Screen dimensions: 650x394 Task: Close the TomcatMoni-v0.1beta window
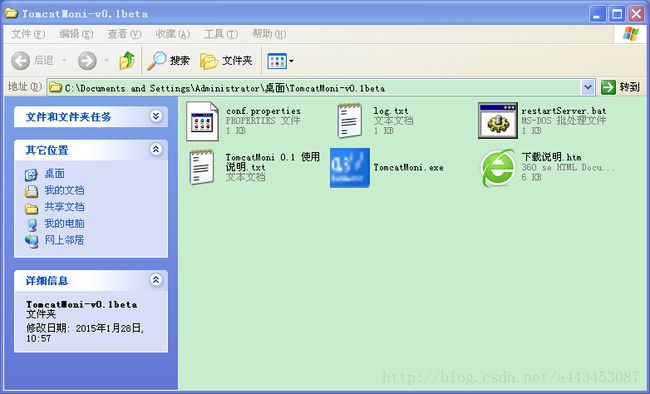point(636,14)
